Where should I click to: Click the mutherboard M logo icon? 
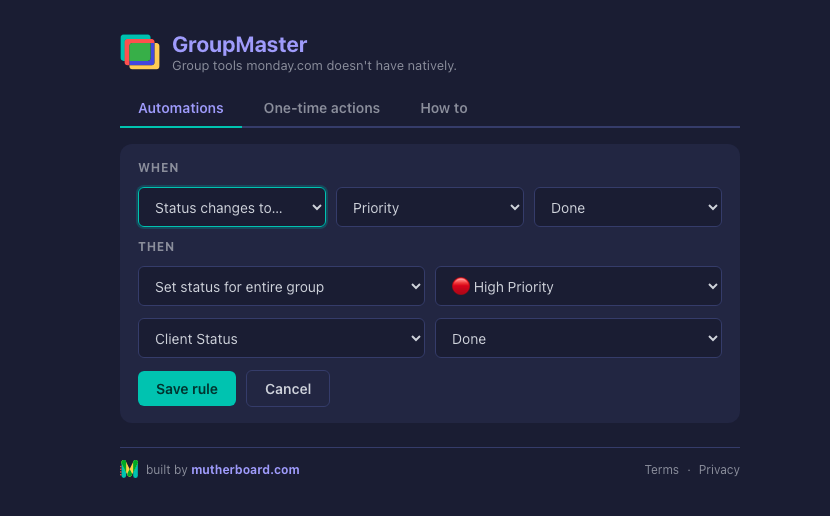coord(129,469)
